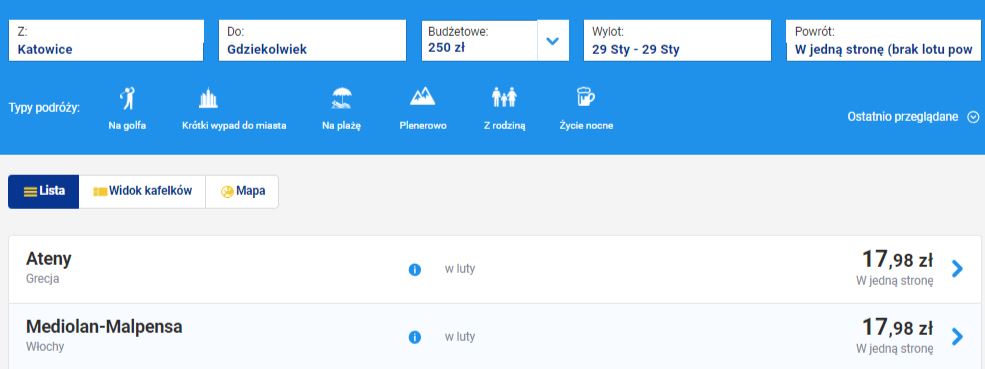Pick the beach umbrella trip icon
Viewport: 985px width, 369px height.
[x=341, y=98]
